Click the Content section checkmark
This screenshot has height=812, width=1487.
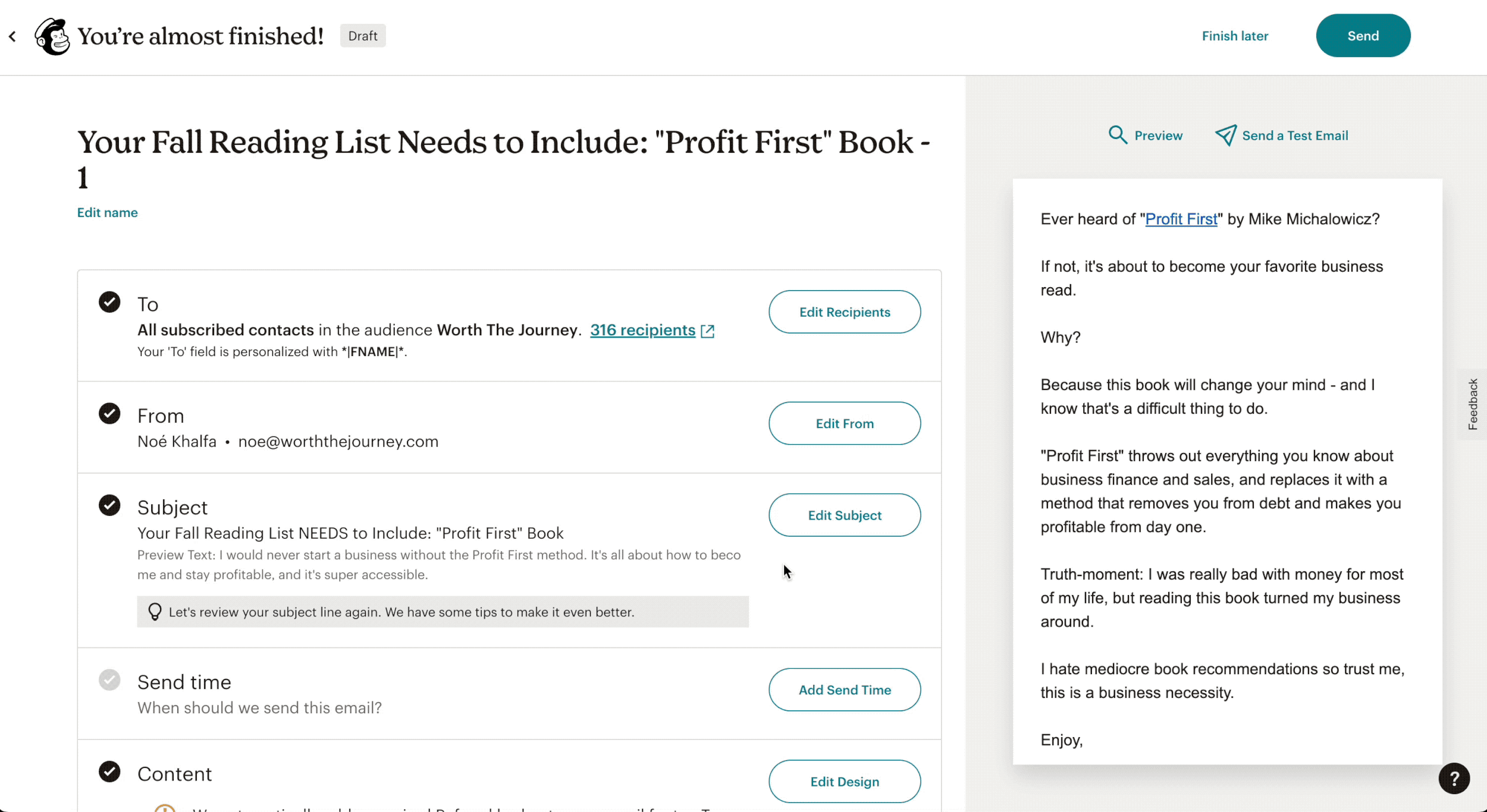[x=109, y=772]
